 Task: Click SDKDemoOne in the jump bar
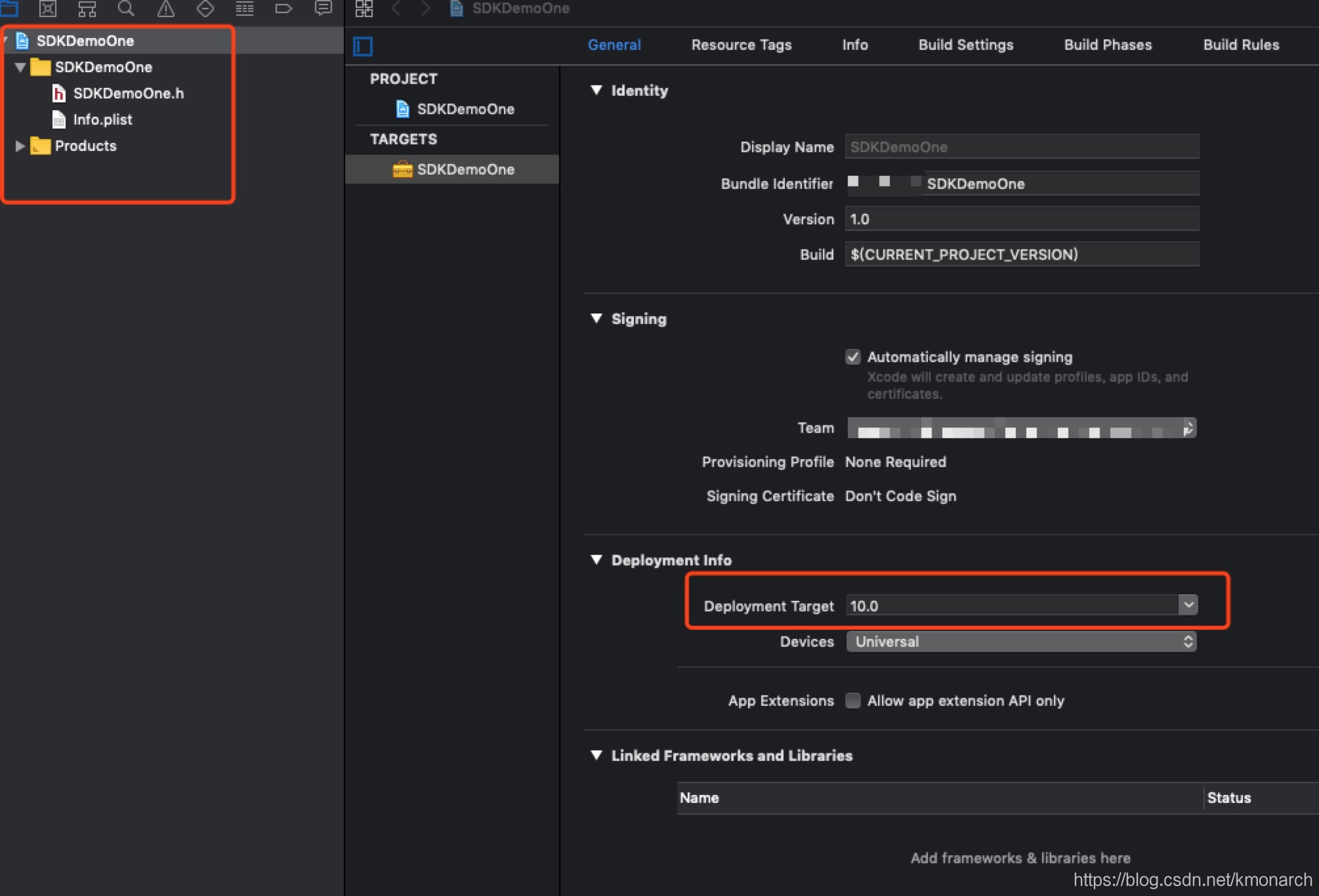[520, 9]
